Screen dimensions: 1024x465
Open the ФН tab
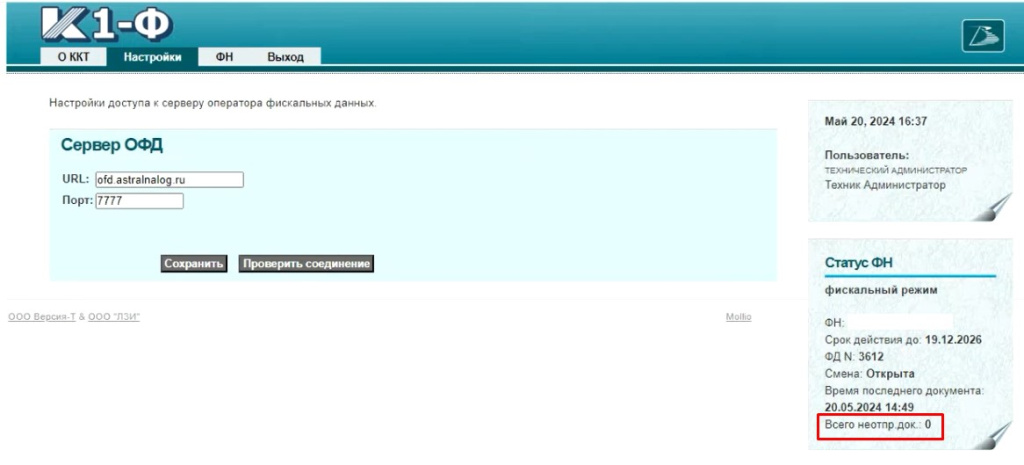pyautogui.click(x=224, y=57)
